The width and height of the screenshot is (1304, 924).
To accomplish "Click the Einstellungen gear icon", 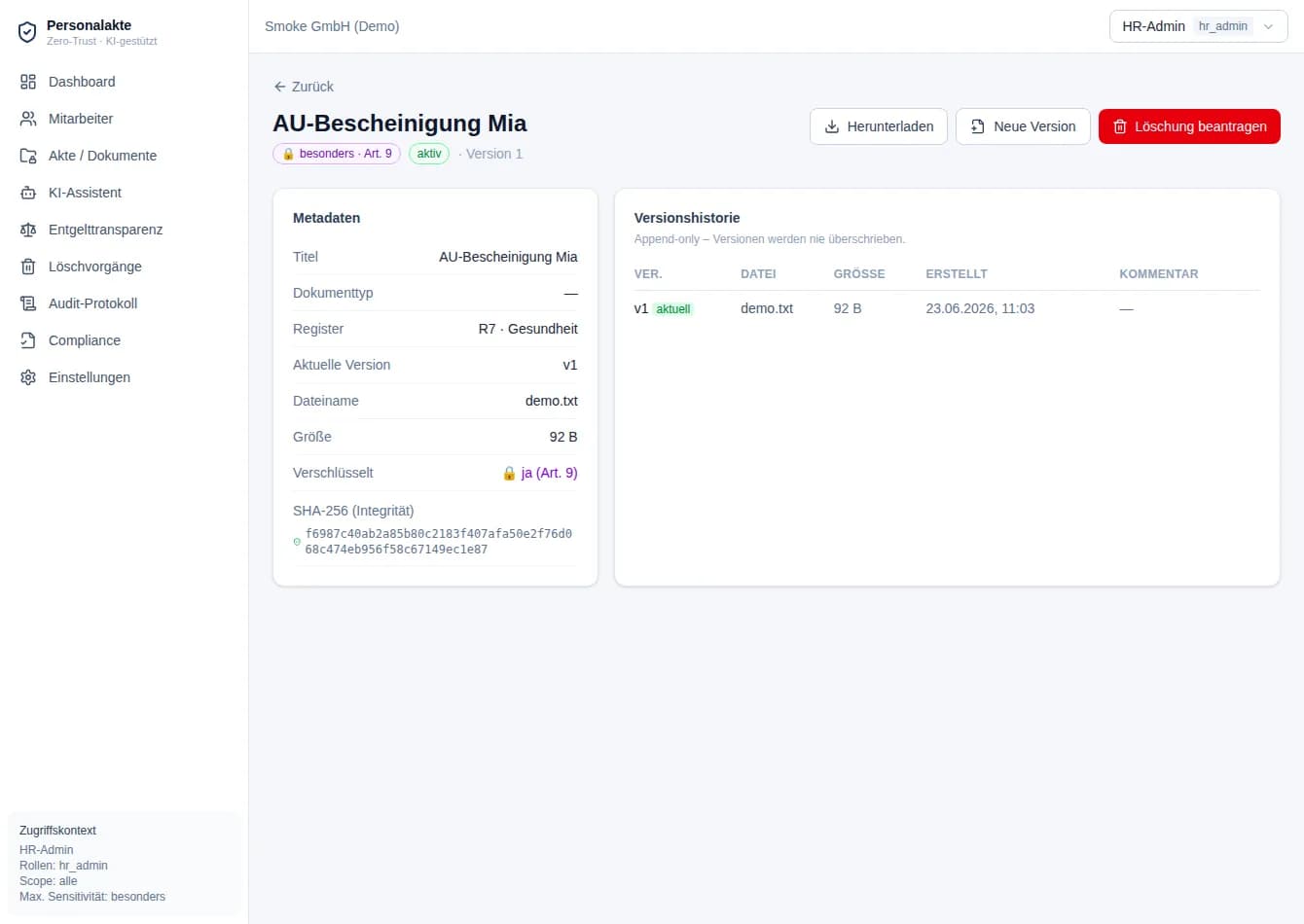I will (x=28, y=377).
